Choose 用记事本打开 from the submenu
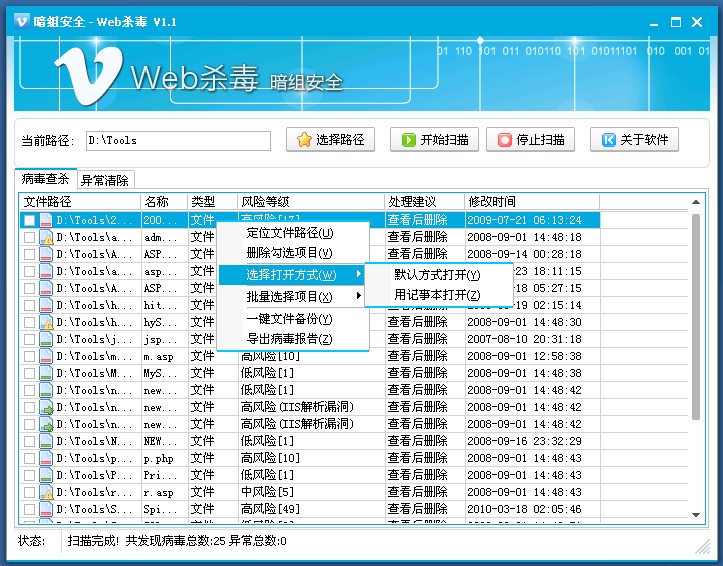723x566 pixels. click(437, 295)
